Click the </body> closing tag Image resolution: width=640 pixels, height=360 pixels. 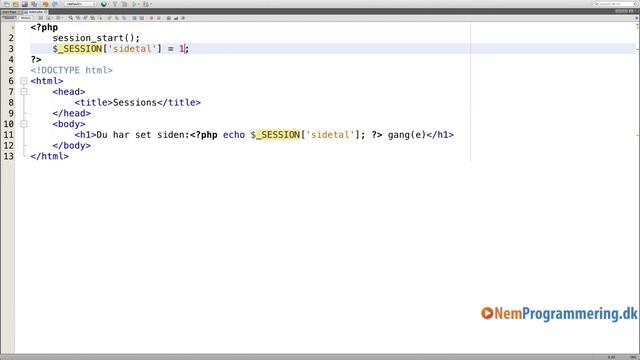[x=71, y=146]
